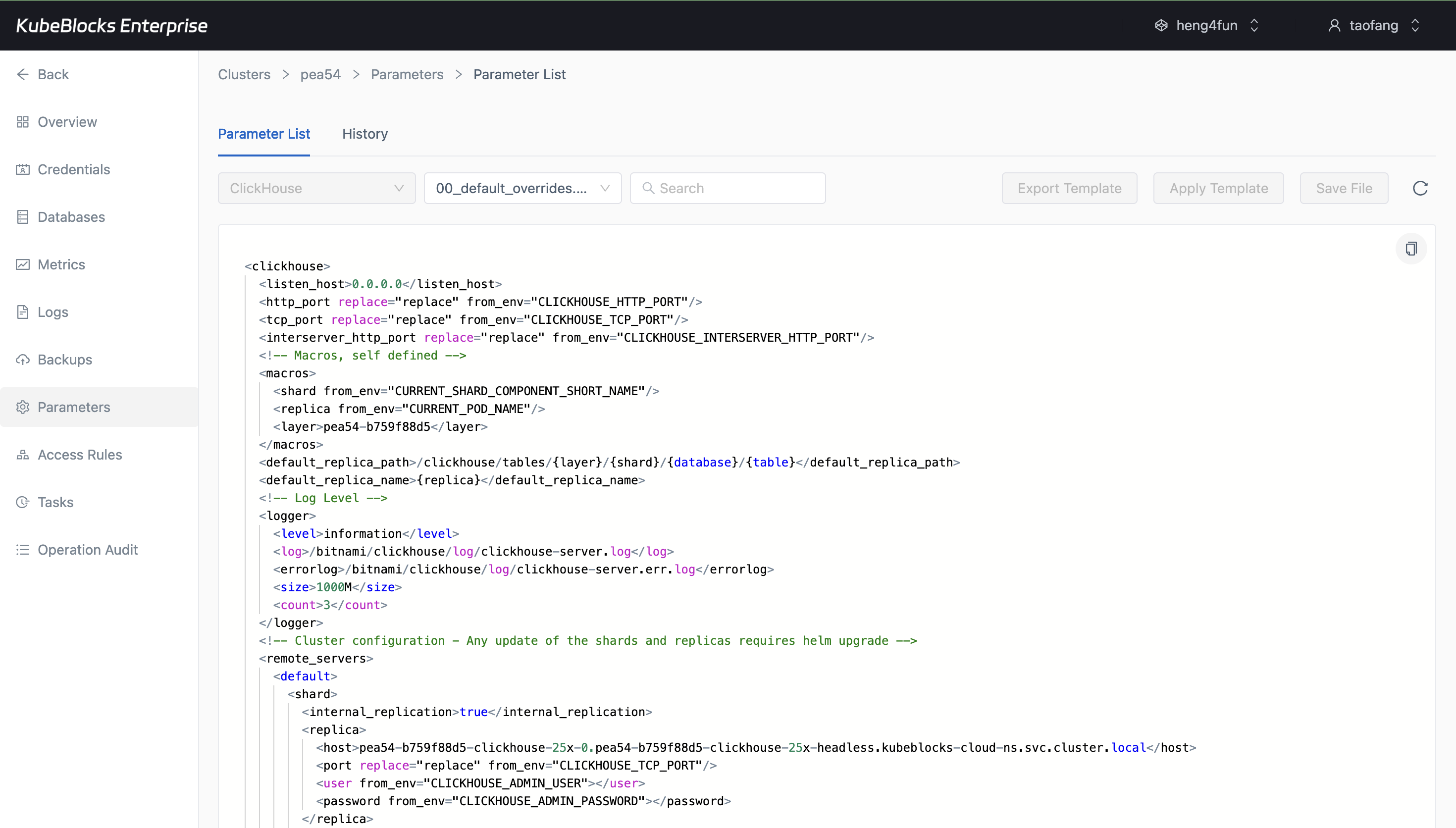Open the 00_default_overrides file dropdown
The height and width of the screenshot is (828, 1456).
pos(522,188)
